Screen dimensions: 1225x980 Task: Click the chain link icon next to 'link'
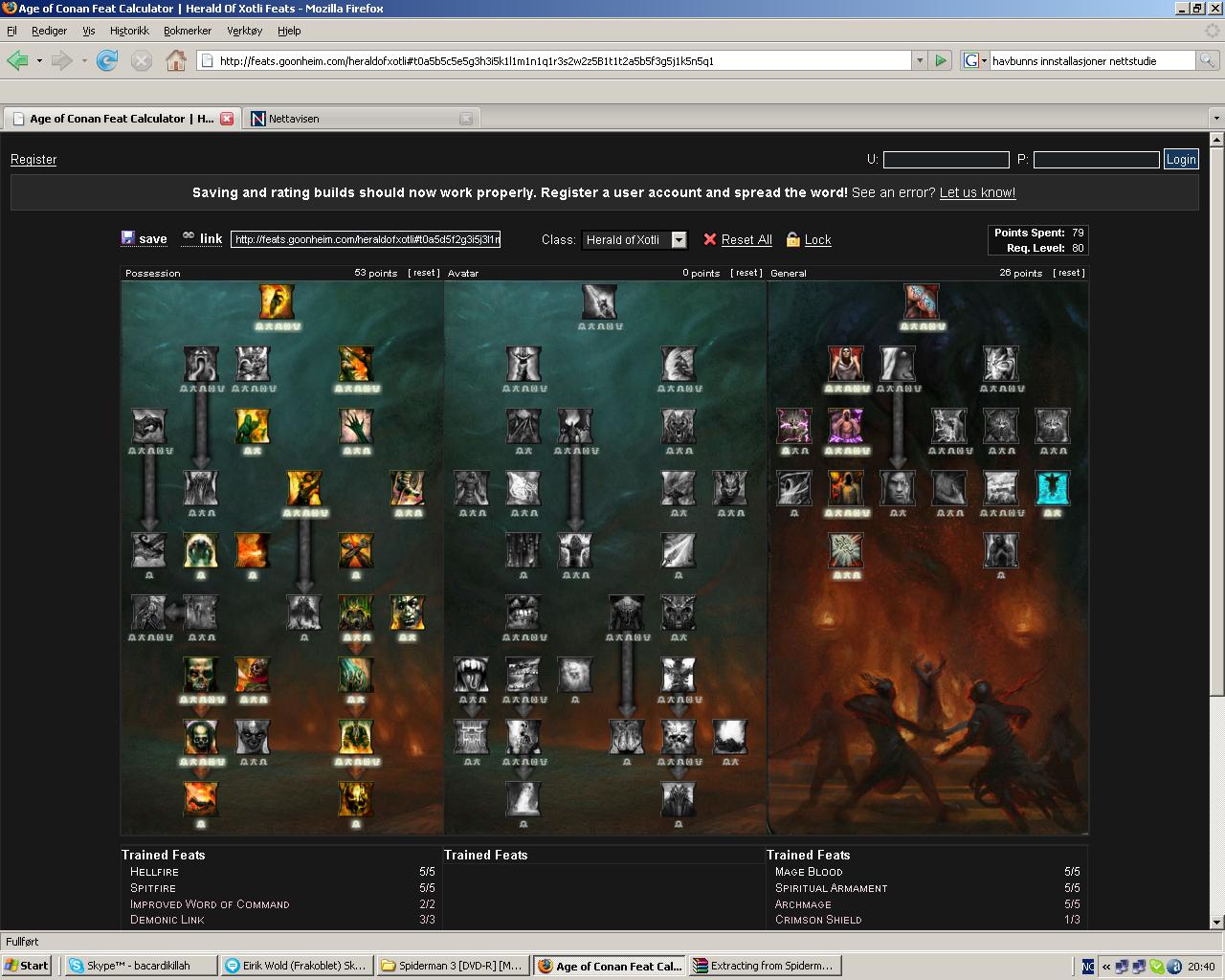pyautogui.click(x=189, y=236)
